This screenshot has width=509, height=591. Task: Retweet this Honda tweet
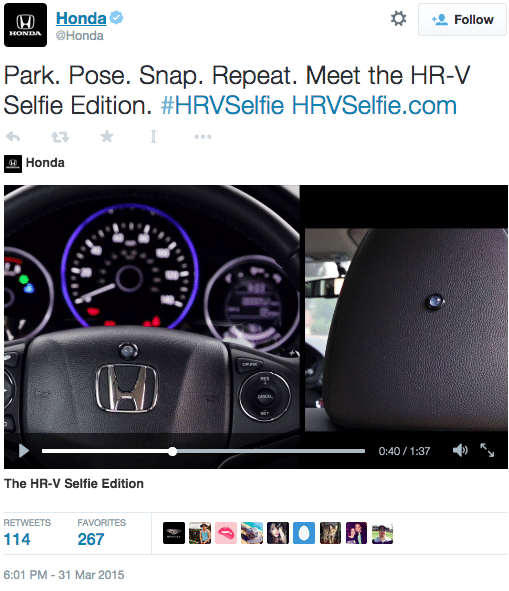click(x=60, y=137)
